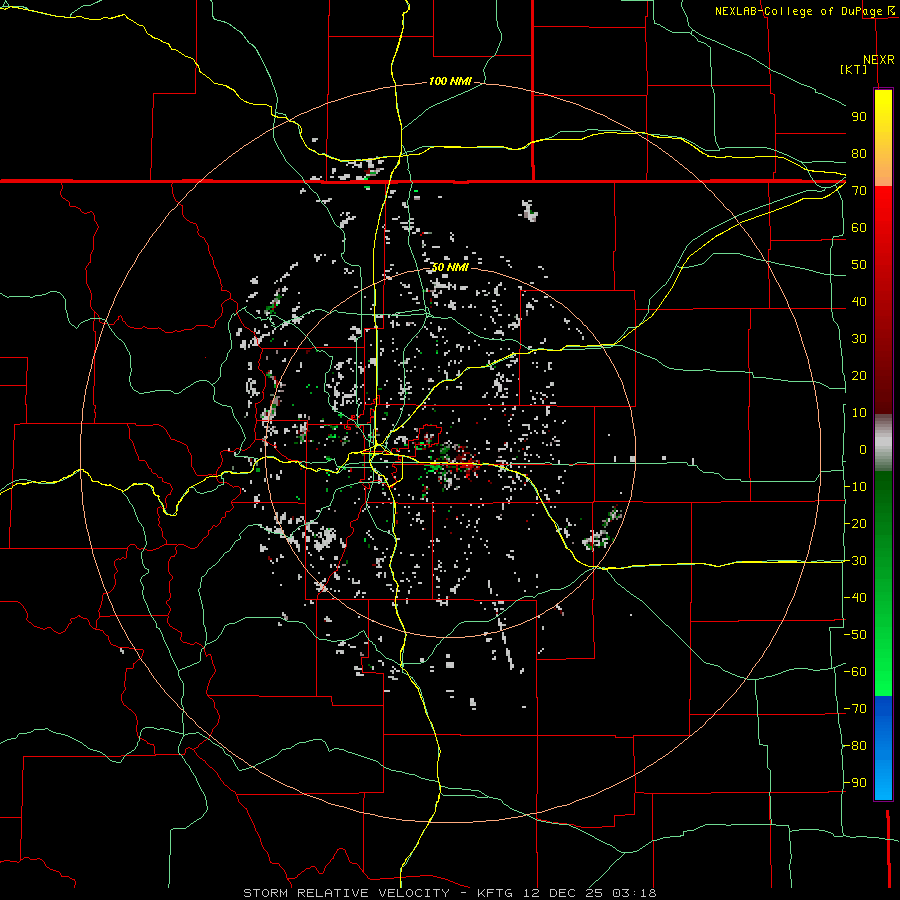Click the peach segment between 70 and 80
Image resolution: width=900 pixels, height=900 pixels.
tap(883, 171)
